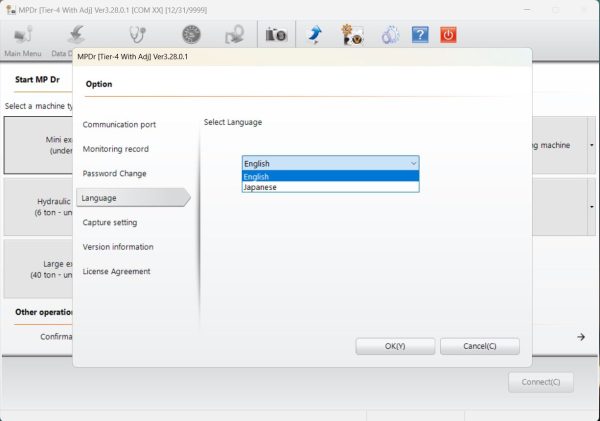Select the Hydraulic 6 ton machine type
Screen dimensions: 600x421
coord(38,207)
